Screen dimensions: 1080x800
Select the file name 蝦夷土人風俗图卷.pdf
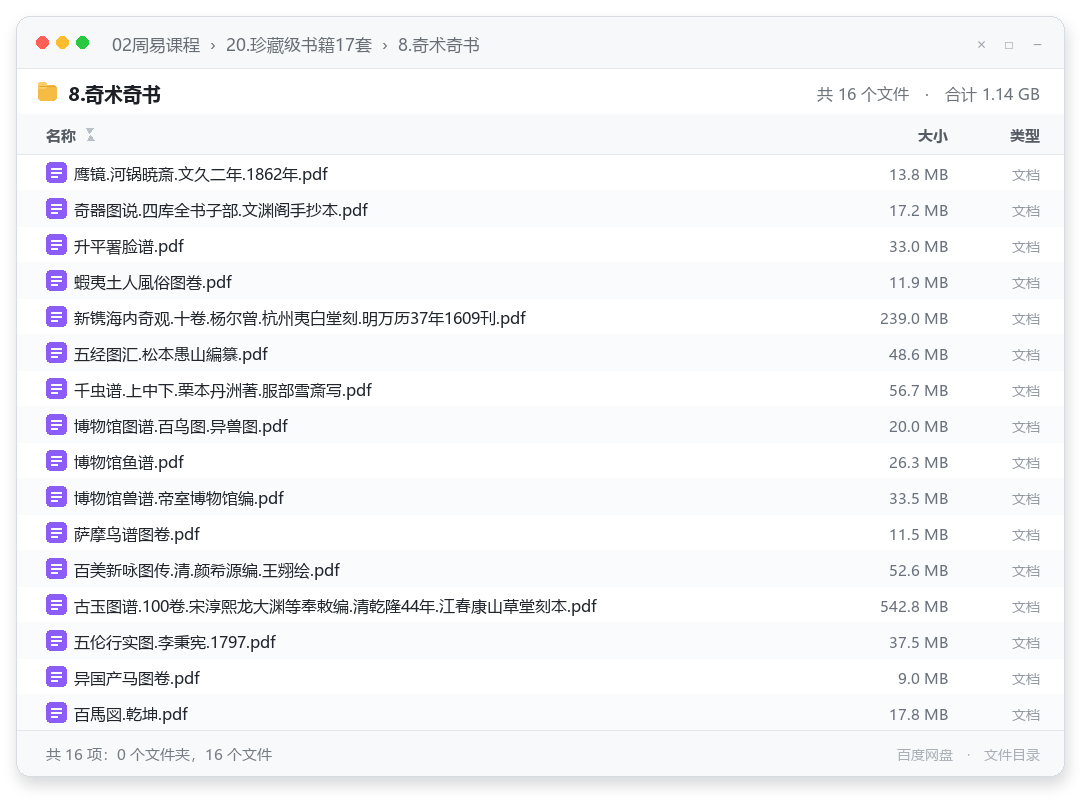152,283
